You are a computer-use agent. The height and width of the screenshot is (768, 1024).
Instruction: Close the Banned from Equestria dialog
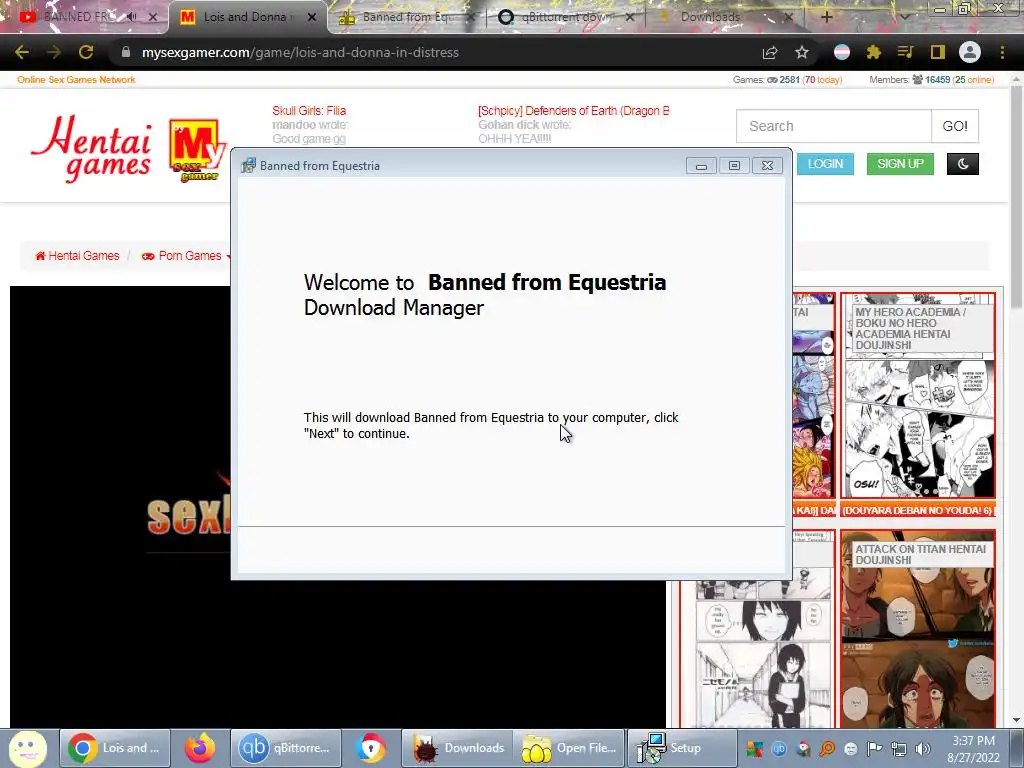767,166
